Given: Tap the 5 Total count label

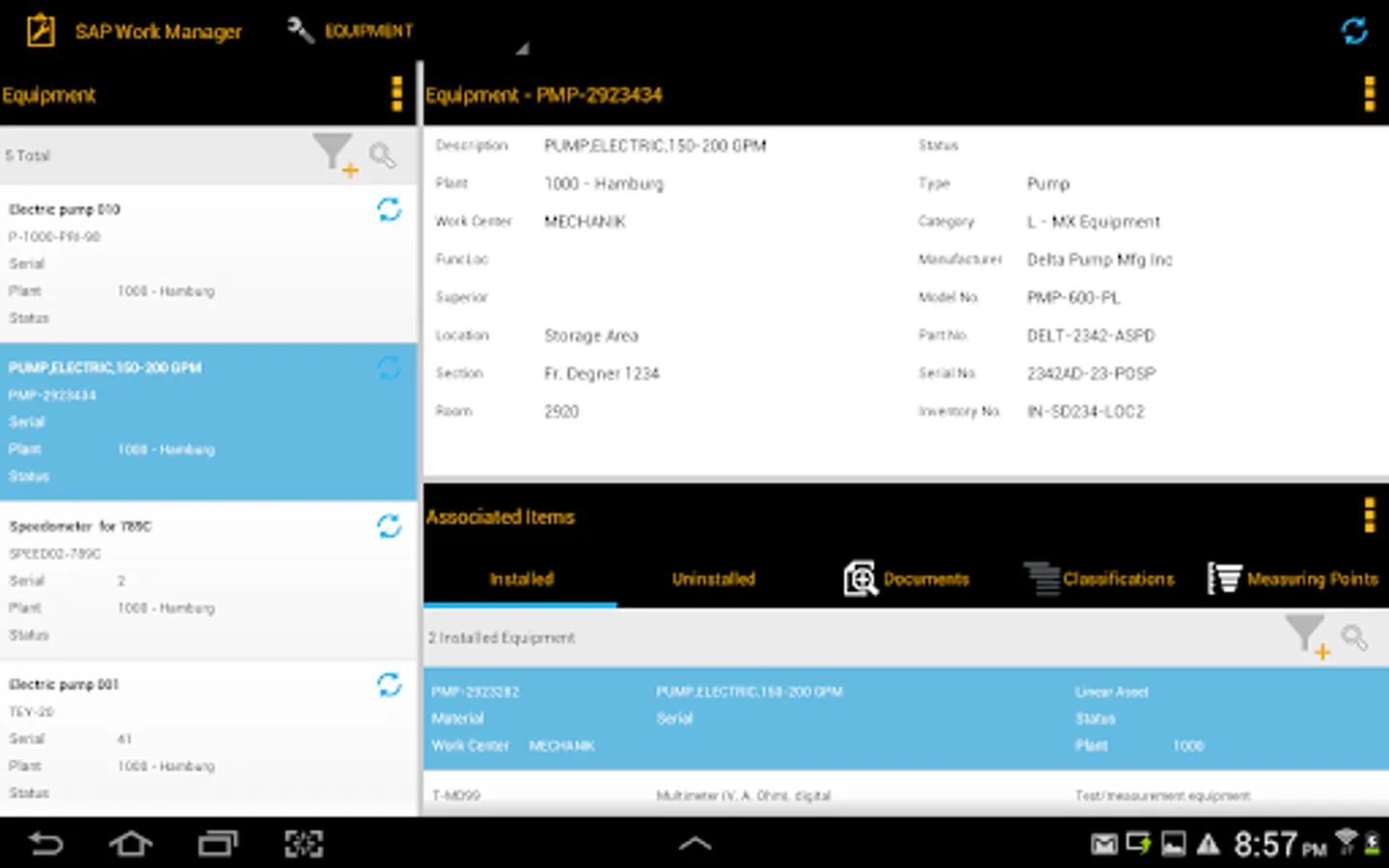Looking at the screenshot, I should (x=28, y=155).
